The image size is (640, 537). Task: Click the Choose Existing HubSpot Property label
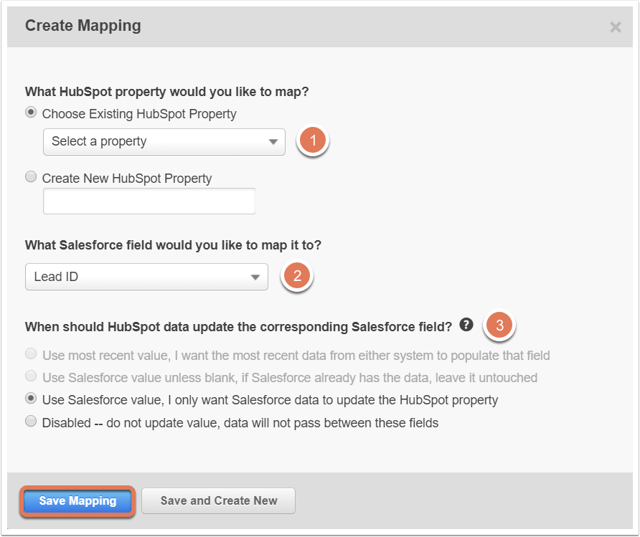139,114
